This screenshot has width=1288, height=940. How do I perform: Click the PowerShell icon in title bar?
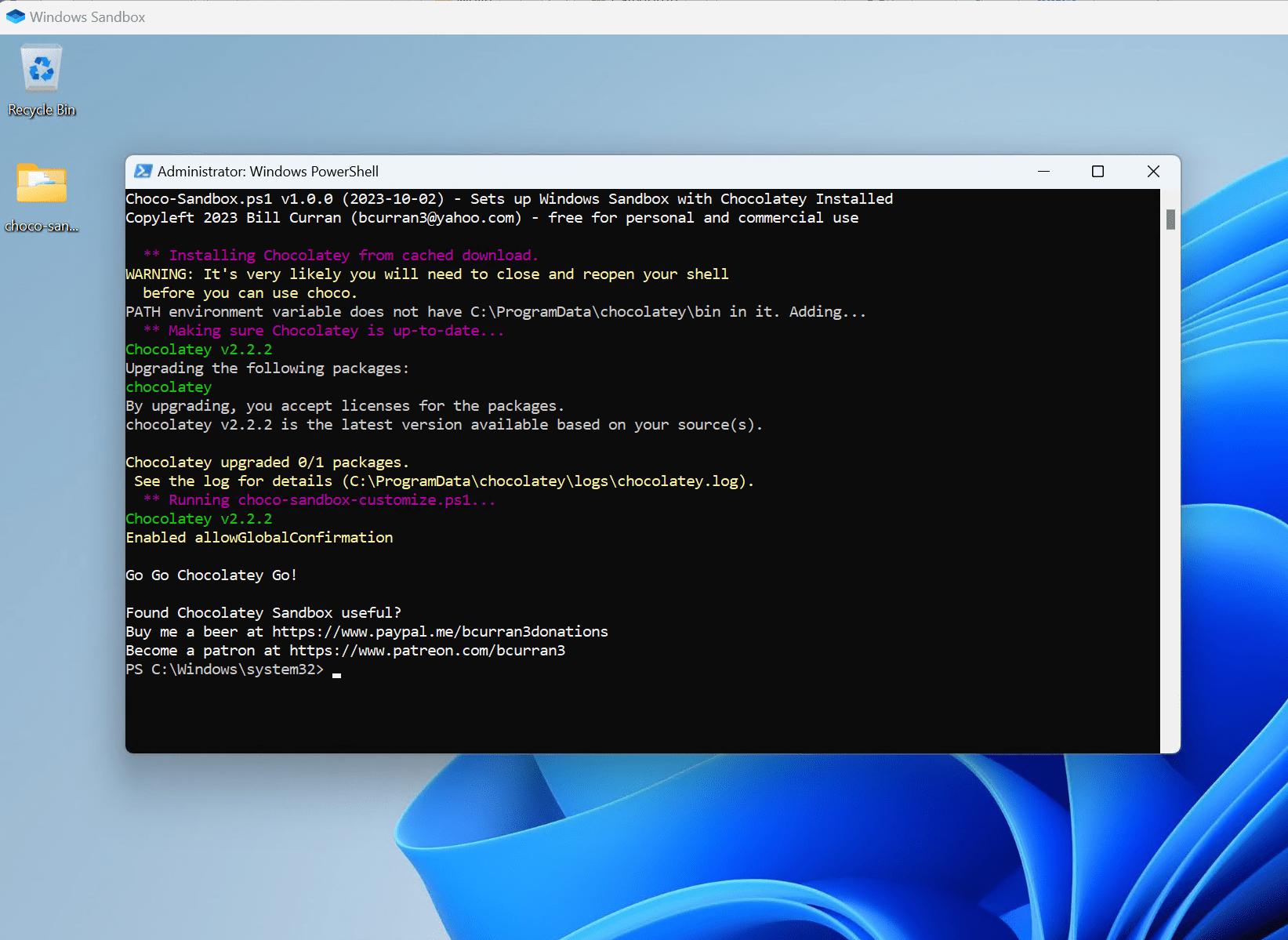coord(142,171)
